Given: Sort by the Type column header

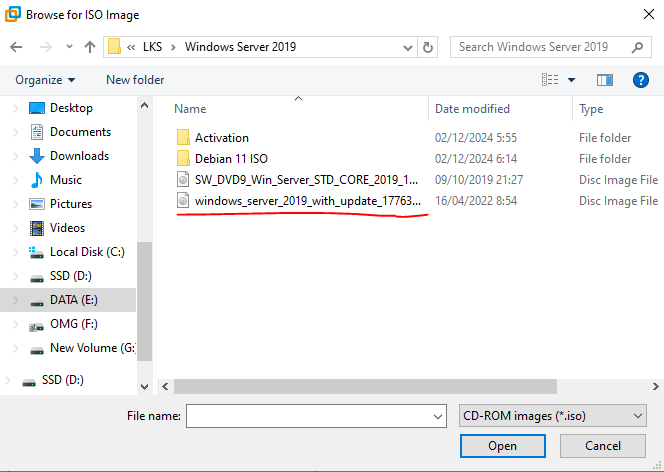Looking at the screenshot, I should [x=591, y=109].
